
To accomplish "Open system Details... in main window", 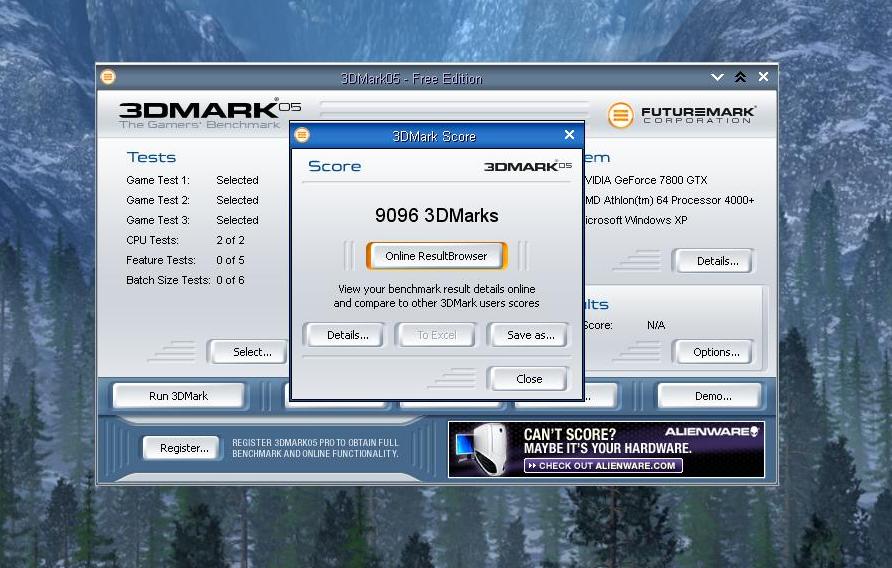I will coord(714,261).
